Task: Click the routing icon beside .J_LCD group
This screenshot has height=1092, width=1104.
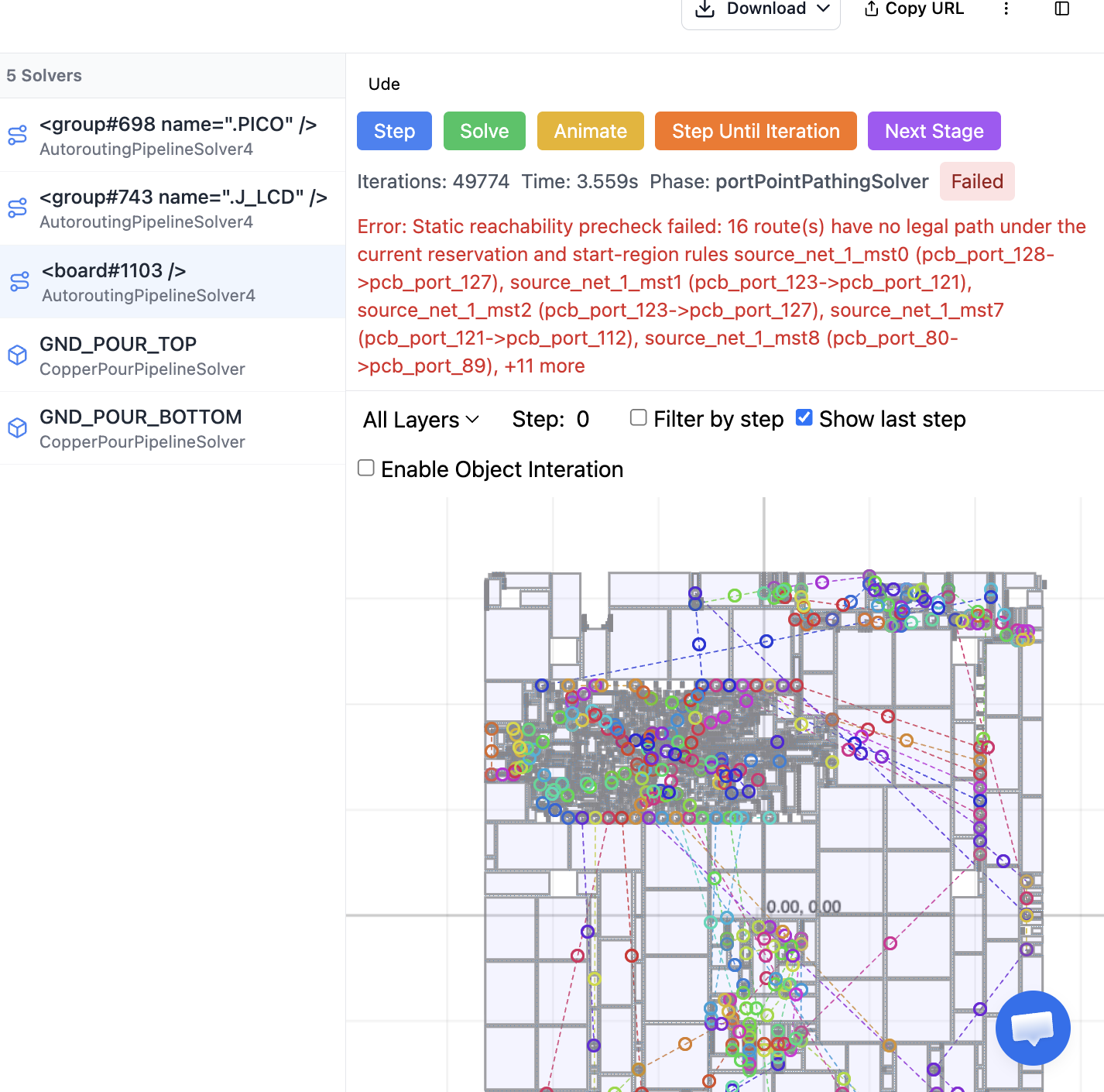Action: (x=17, y=208)
